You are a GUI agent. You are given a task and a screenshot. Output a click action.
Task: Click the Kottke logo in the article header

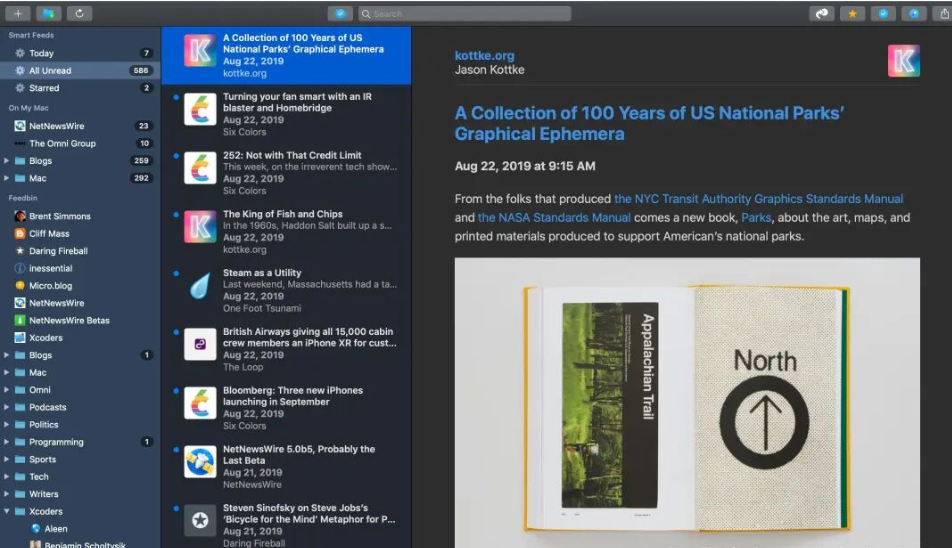click(x=903, y=61)
